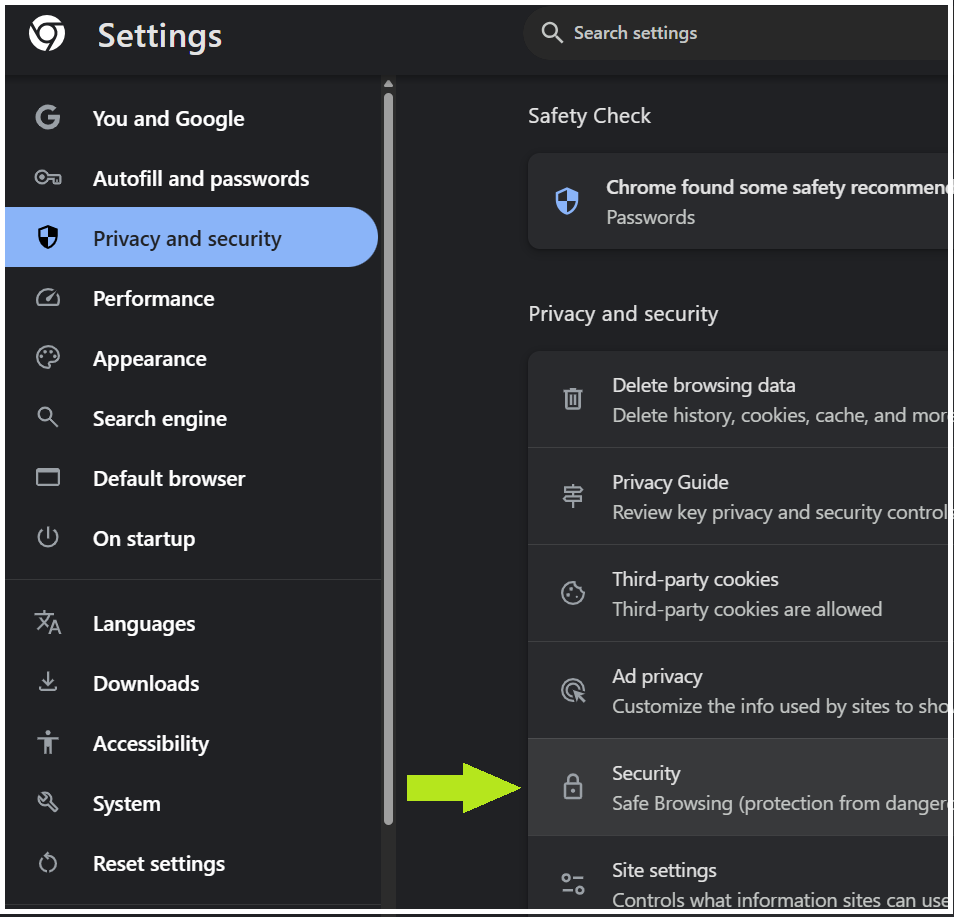Click the wrench icon for System
The width and height of the screenshot is (954, 917).
click(47, 802)
